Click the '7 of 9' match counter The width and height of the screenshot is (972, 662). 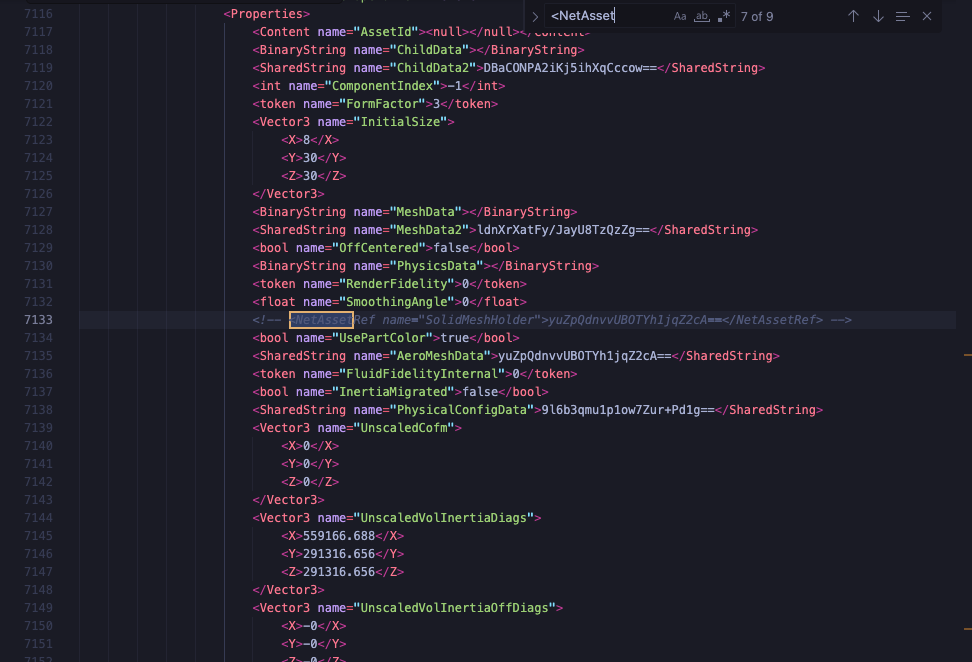click(x=757, y=17)
